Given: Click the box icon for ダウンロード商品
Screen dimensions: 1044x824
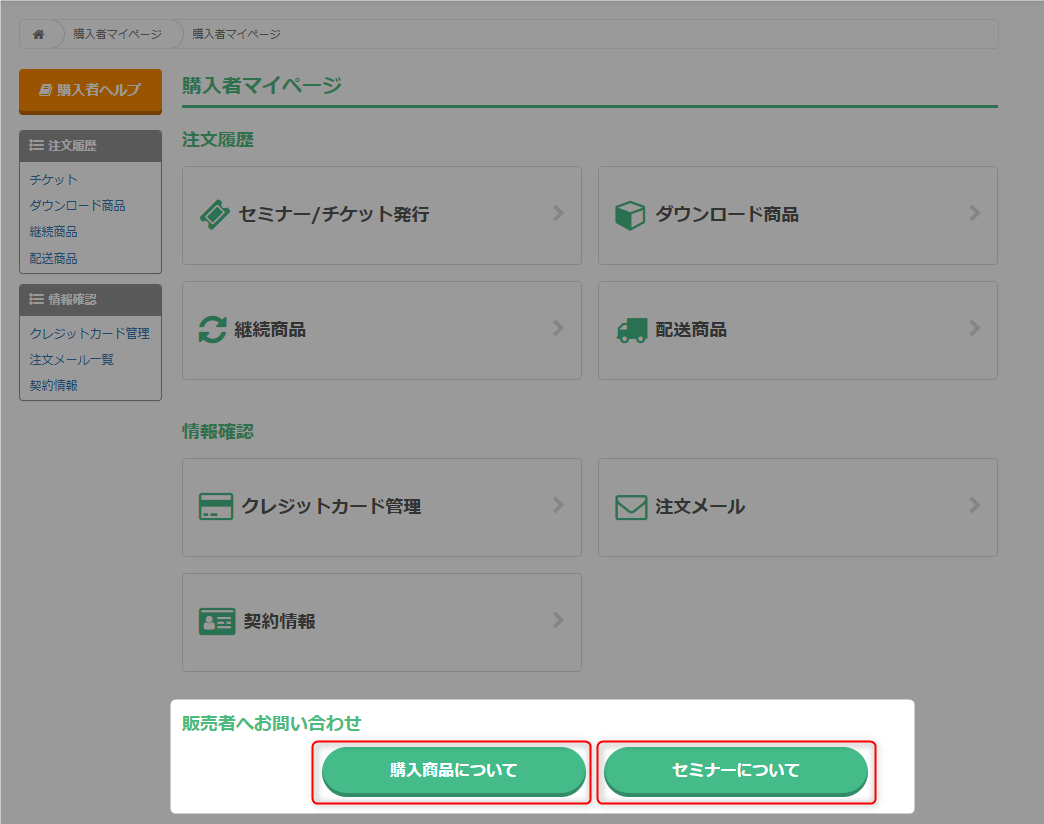Looking at the screenshot, I should pos(630,215).
